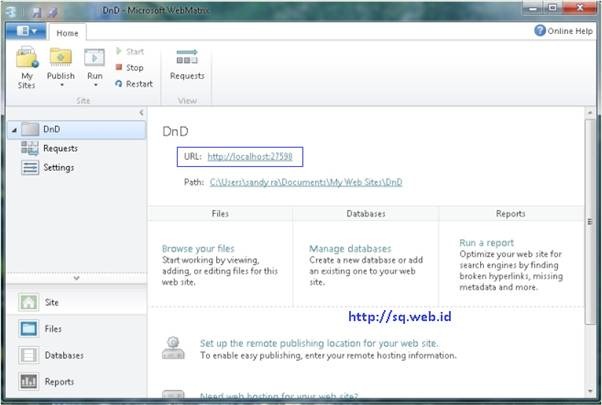Click Manage databases link
This screenshot has width=602, height=405.
coord(350,249)
